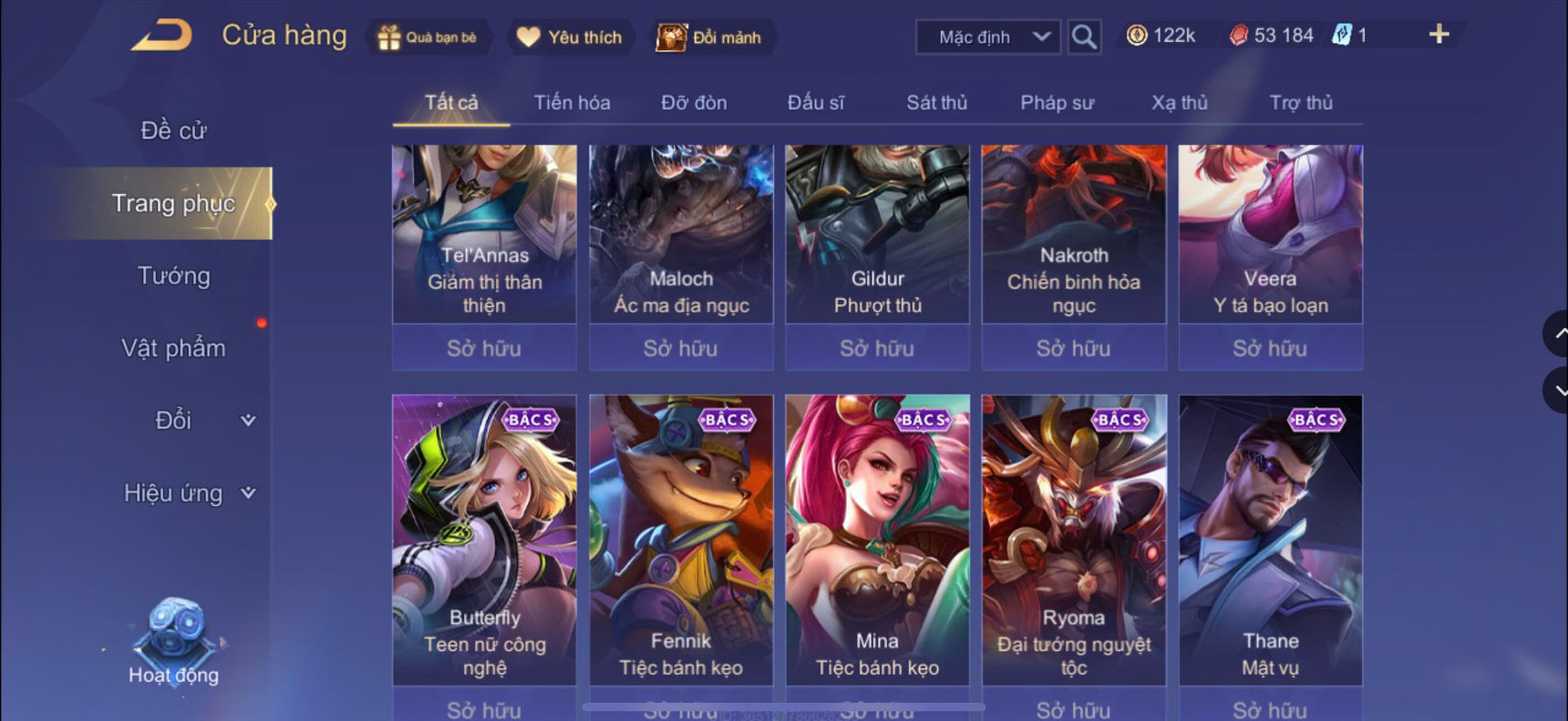Tap the golden back arrow icon
1568x721 pixels.
point(162,36)
